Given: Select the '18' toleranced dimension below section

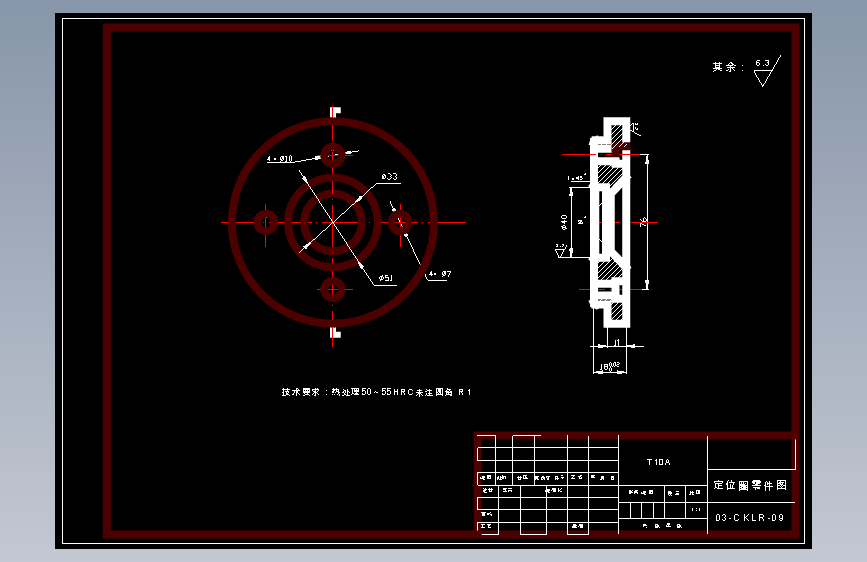Looking at the screenshot, I should (610, 366).
